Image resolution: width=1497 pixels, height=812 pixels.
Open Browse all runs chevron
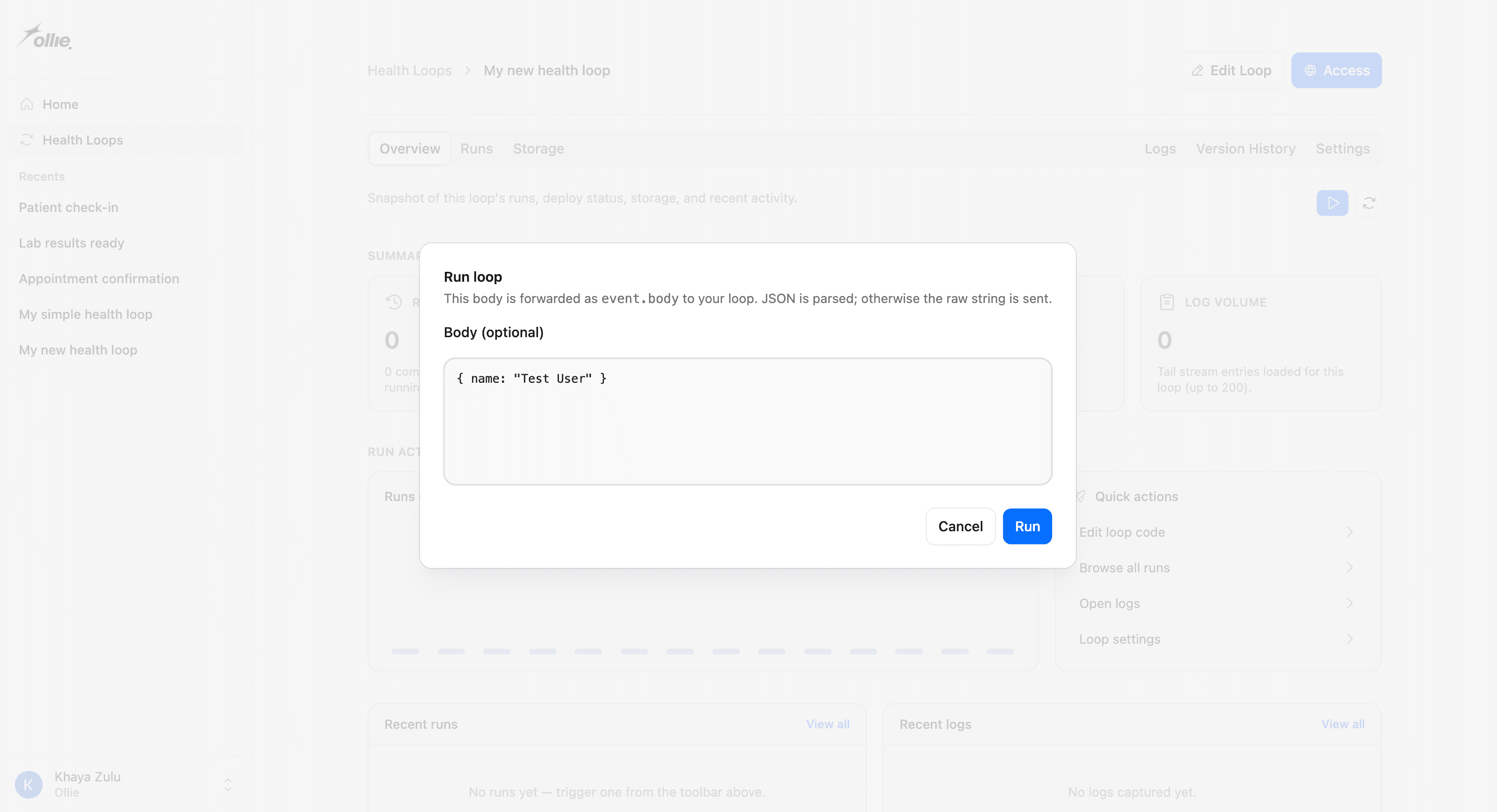[1349, 567]
